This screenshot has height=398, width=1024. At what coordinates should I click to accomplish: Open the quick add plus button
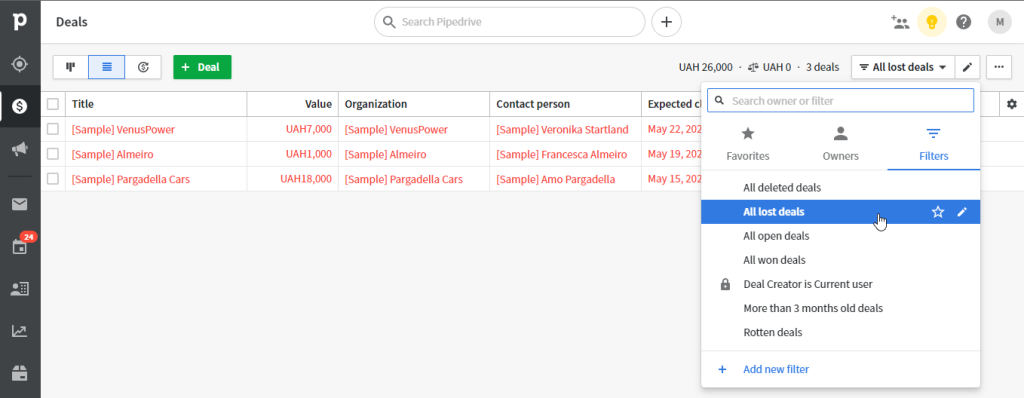pos(666,22)
